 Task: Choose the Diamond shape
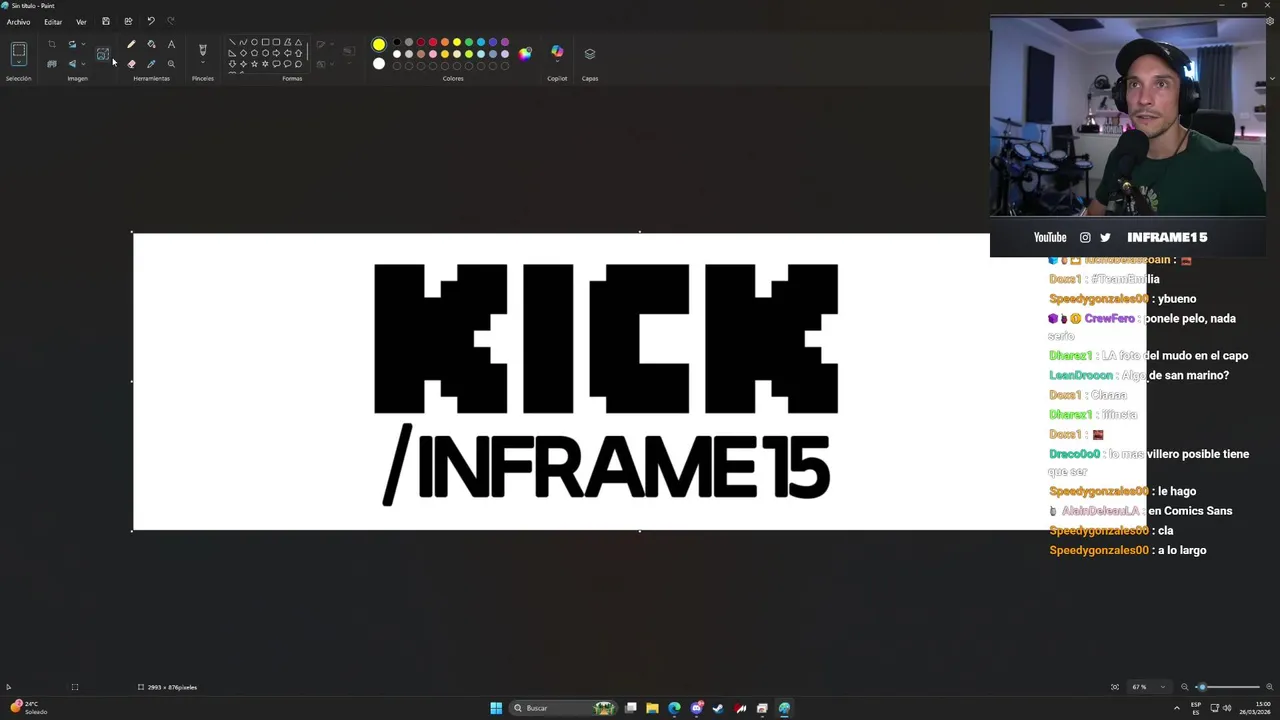click(243, 53)
